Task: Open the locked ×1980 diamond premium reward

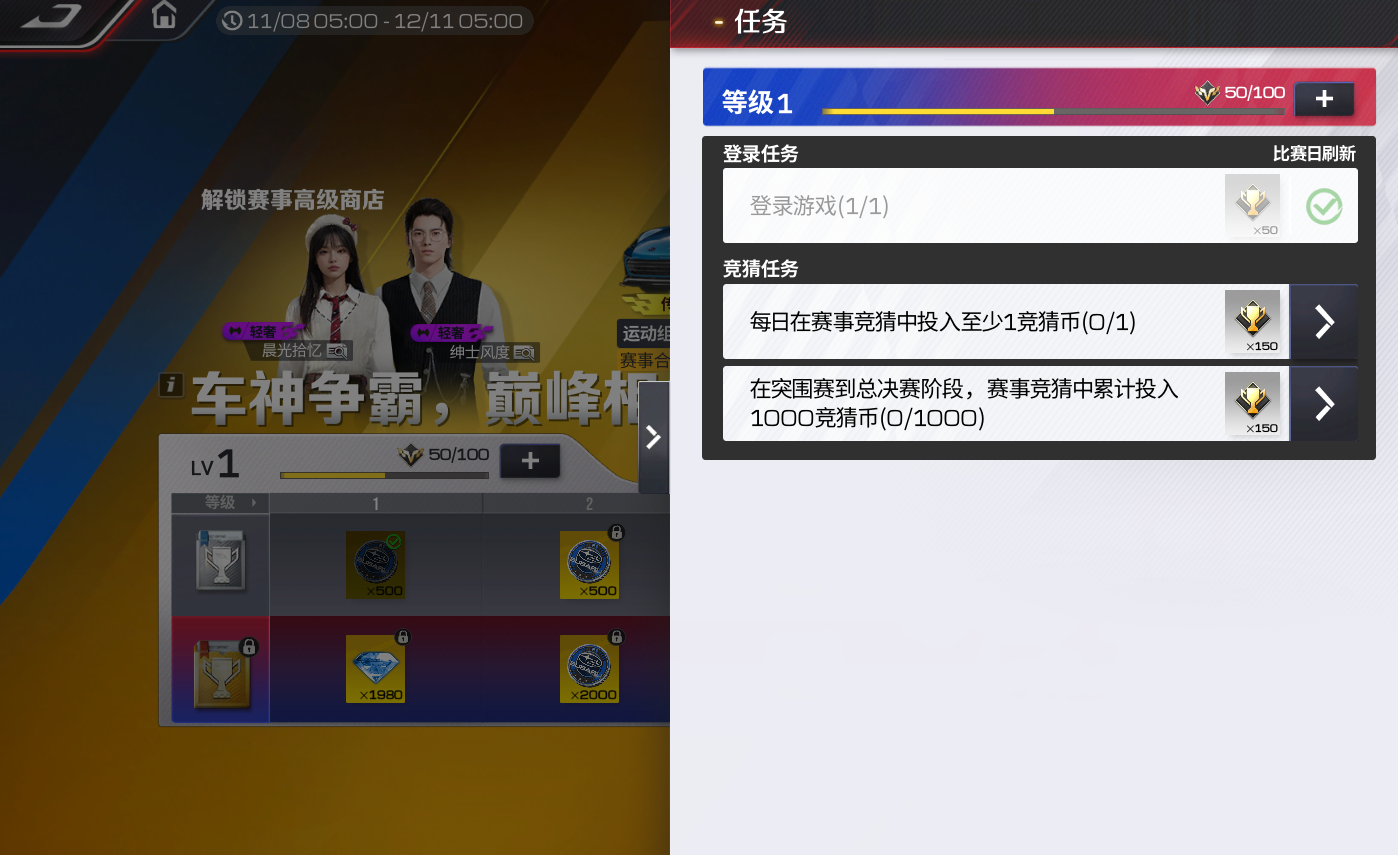Action: [375, 669]
